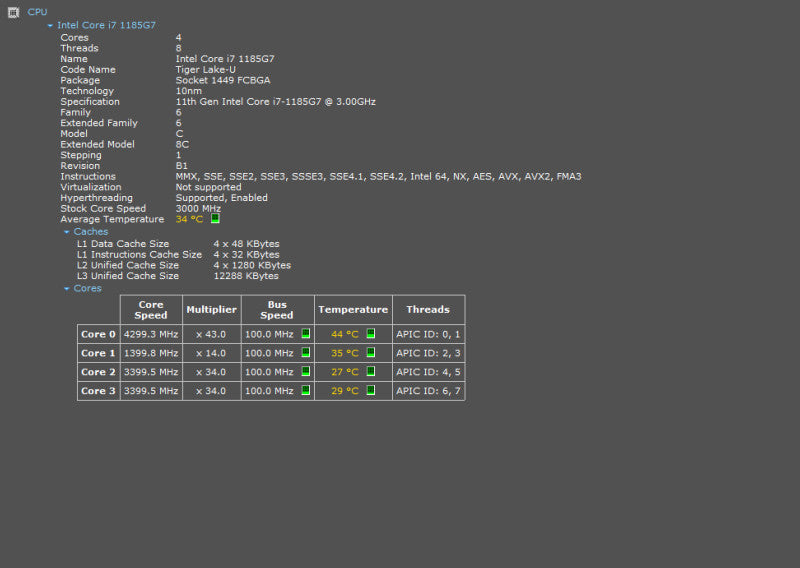Screen dimensions: 800x568
Task: Click the Core Speed column header
Action: [x=151, y=310]
